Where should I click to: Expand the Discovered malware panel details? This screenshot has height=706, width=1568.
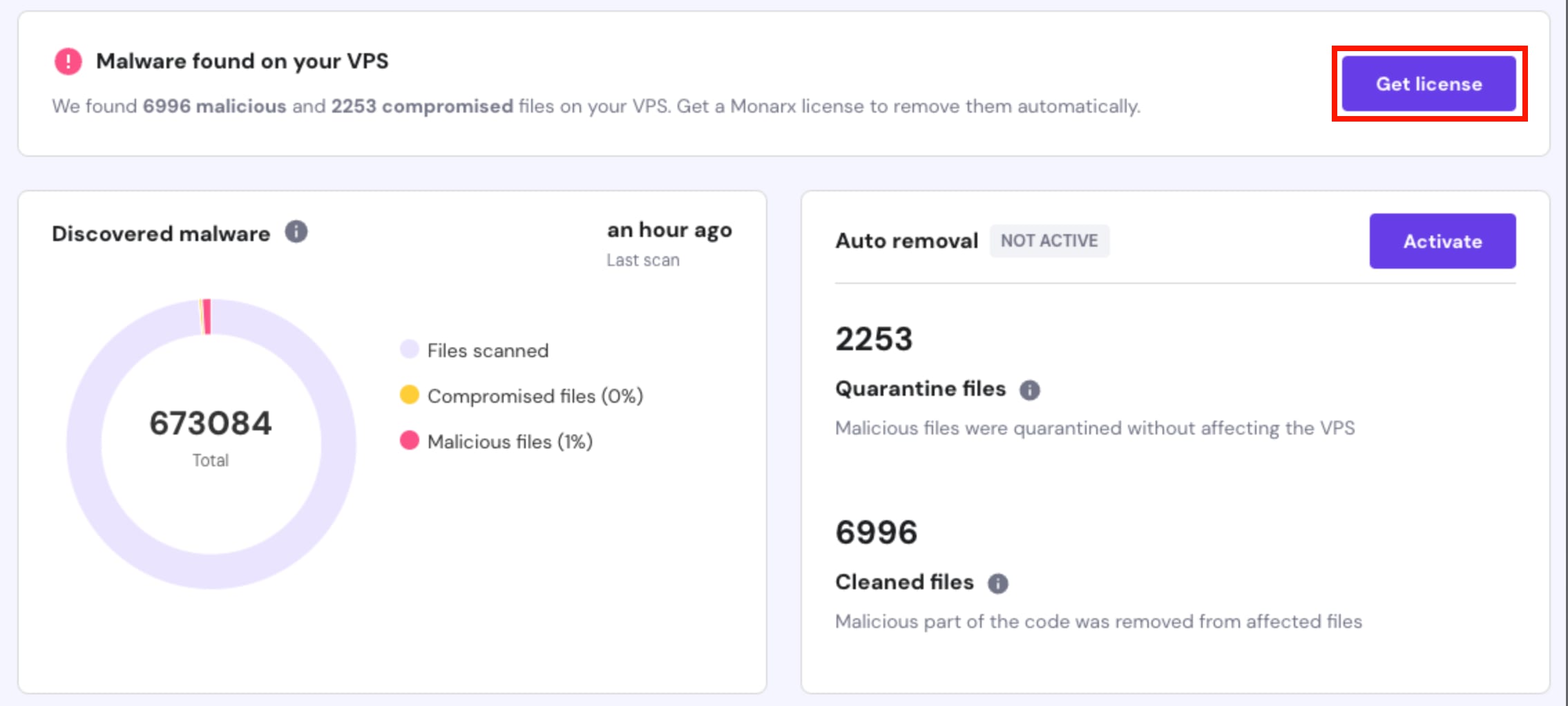pyautogui.click(x=160, y=233)
